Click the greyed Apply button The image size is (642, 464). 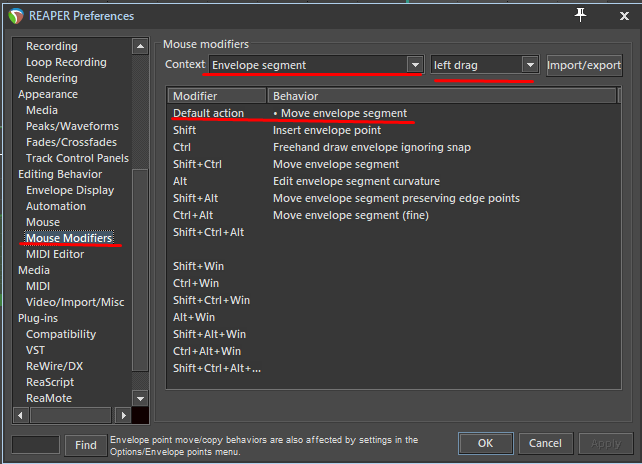(606, 443)
